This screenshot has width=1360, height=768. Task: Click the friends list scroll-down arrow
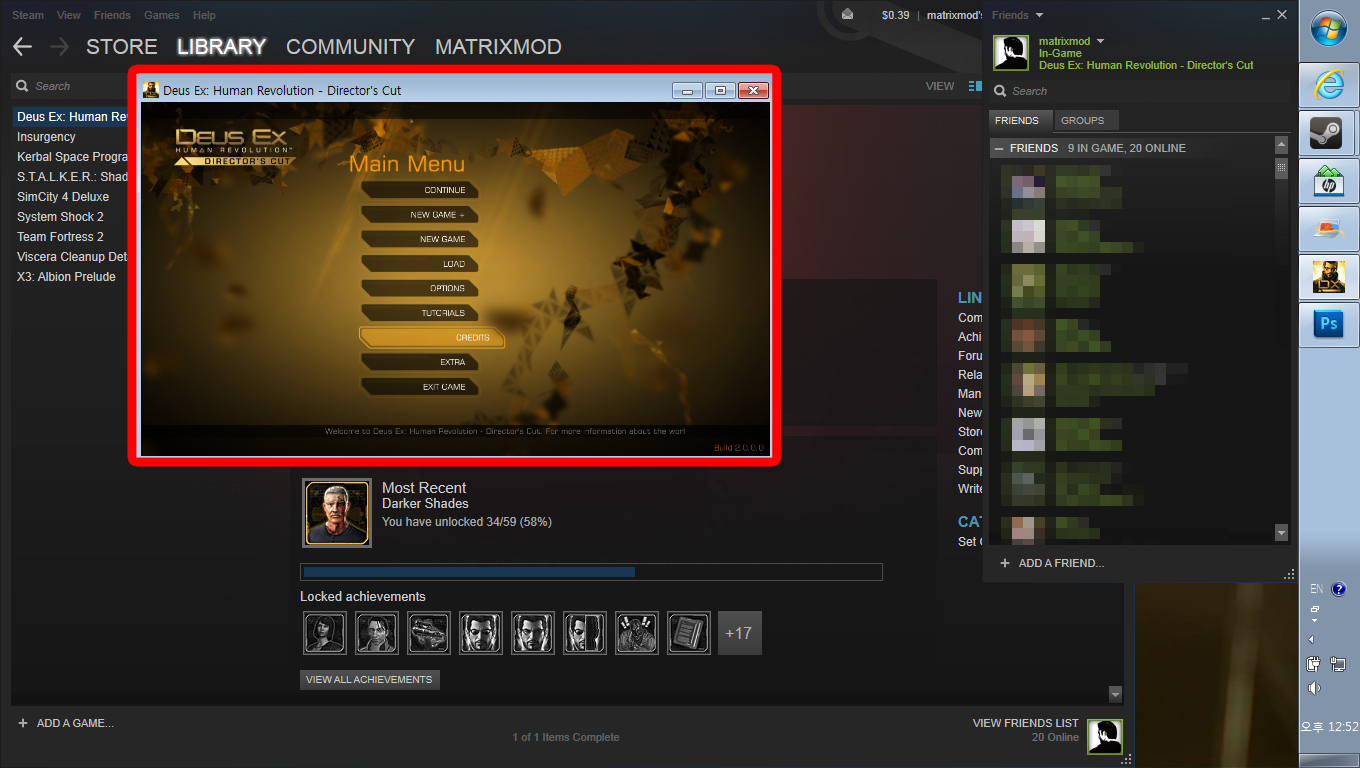click(x=1282, y=534)
